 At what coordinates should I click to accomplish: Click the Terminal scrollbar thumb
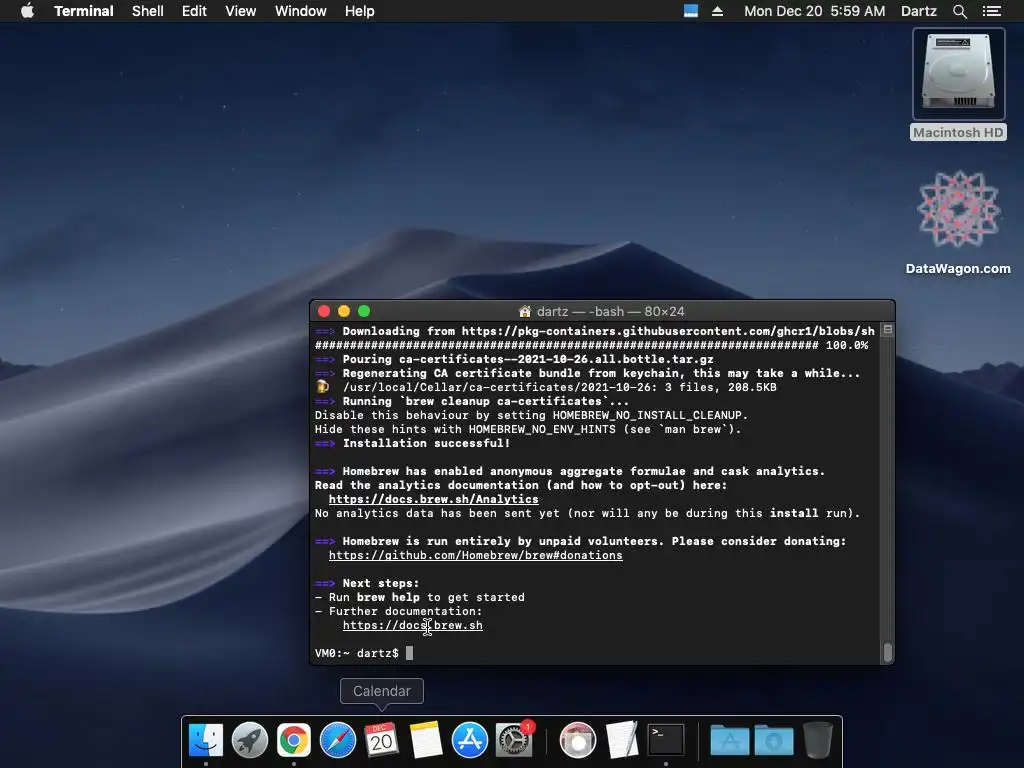coord(888,652)
